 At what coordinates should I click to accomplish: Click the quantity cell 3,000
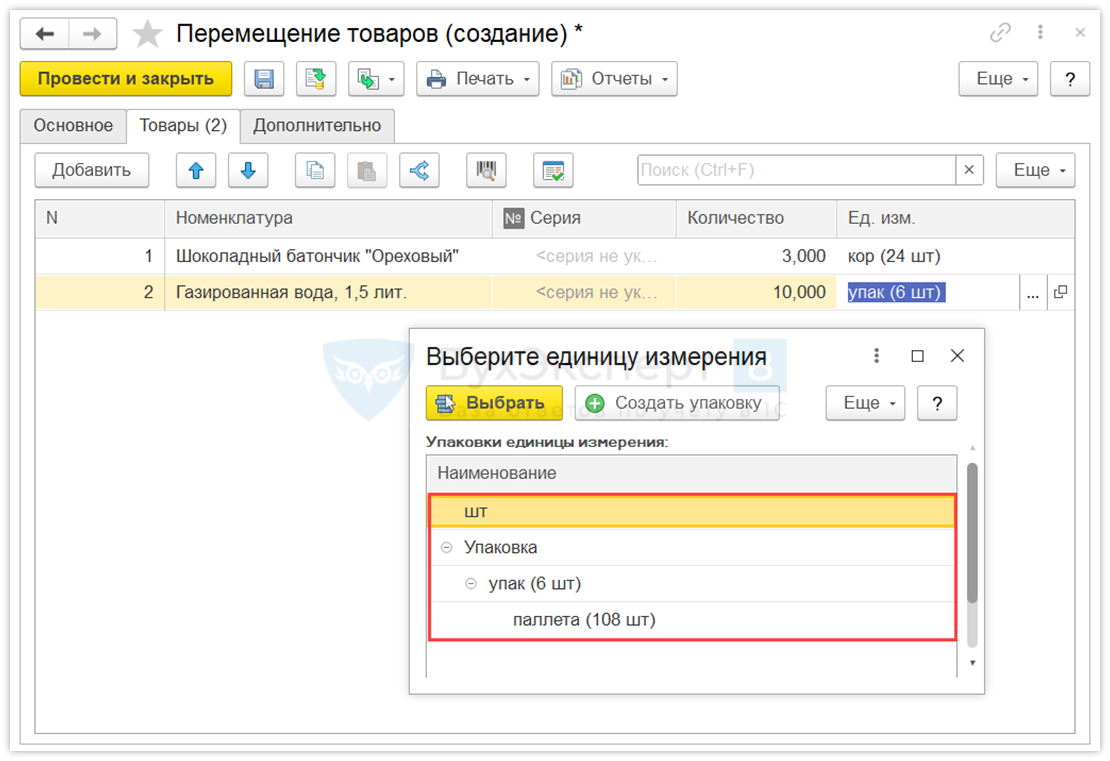coord(756,256)
